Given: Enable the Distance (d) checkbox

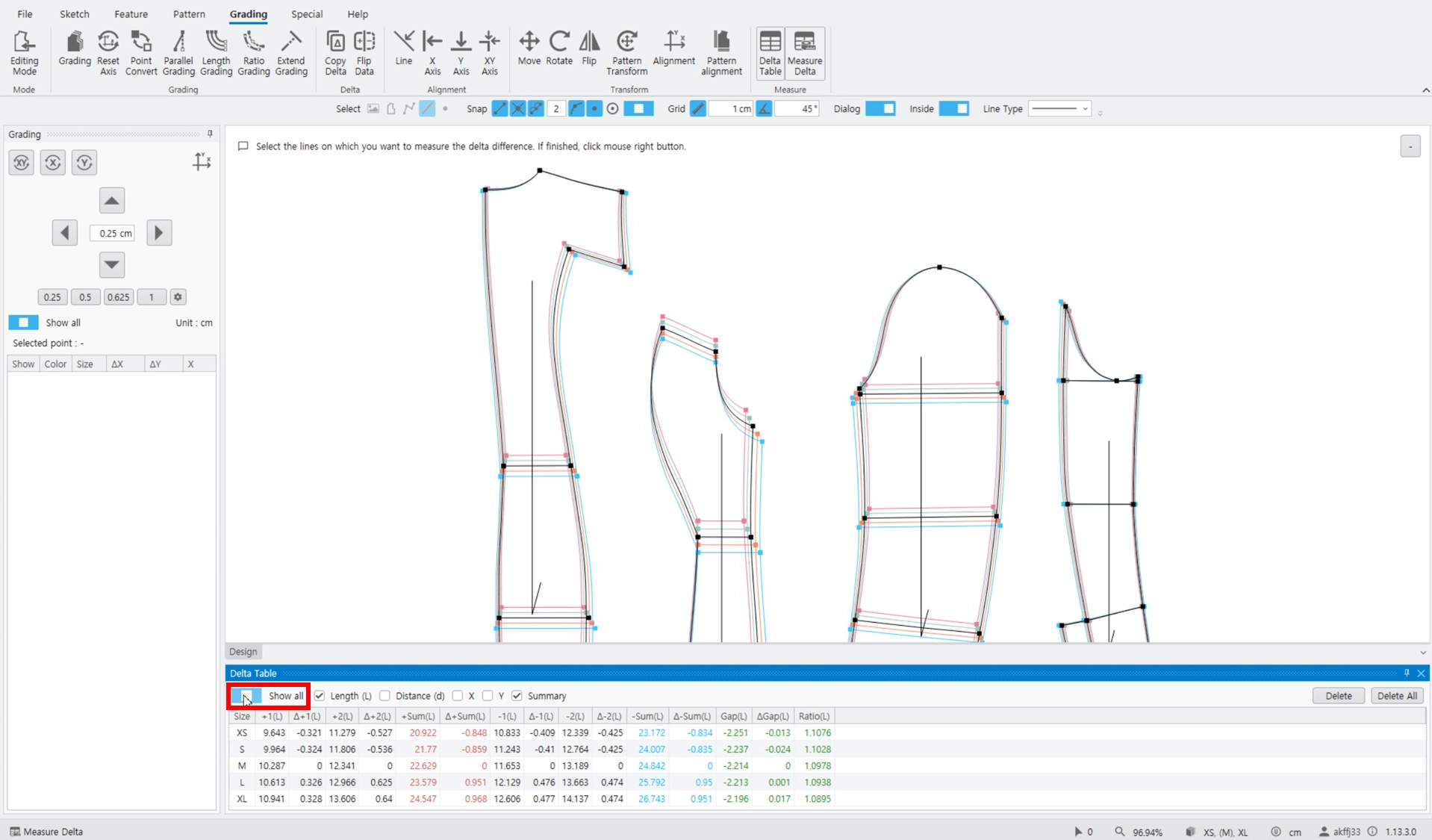Looking at the screenshot, I should click(385, 696).
